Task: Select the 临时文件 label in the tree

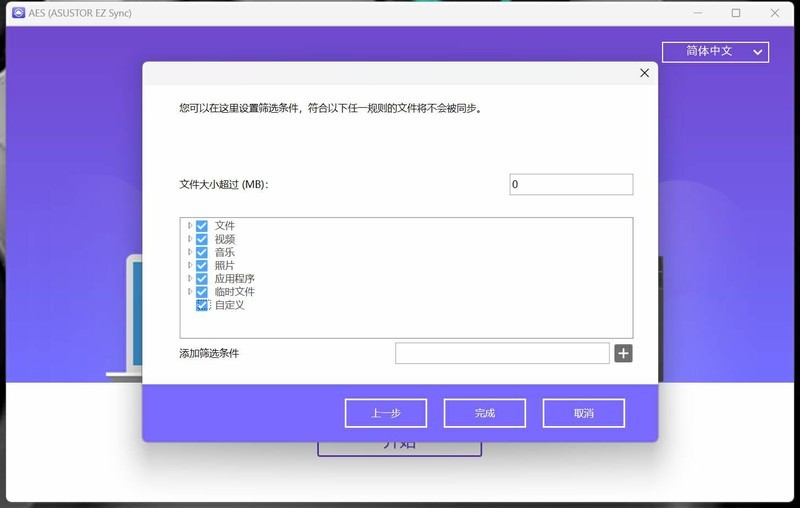Action: [x=234, y=292]
